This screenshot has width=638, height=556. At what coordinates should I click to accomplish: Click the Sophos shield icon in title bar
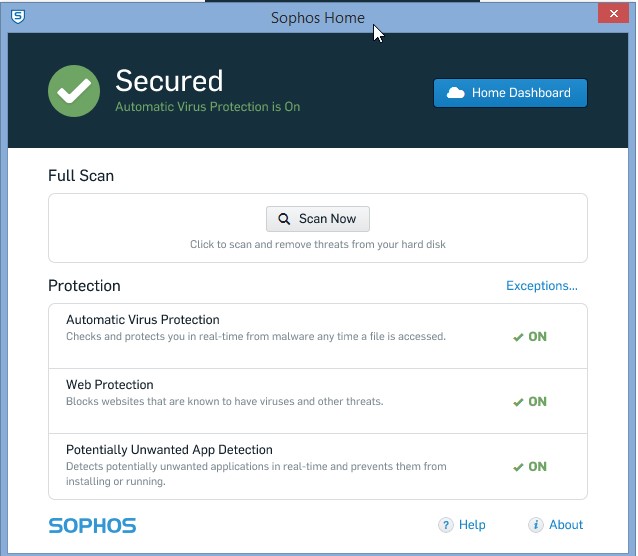tap(17, 17)
